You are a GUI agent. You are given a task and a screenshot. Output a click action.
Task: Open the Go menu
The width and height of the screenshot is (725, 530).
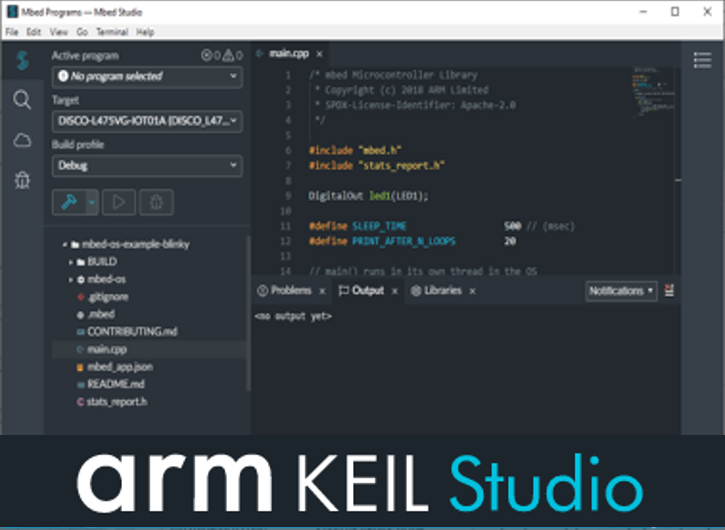click(x=82, y=32)
